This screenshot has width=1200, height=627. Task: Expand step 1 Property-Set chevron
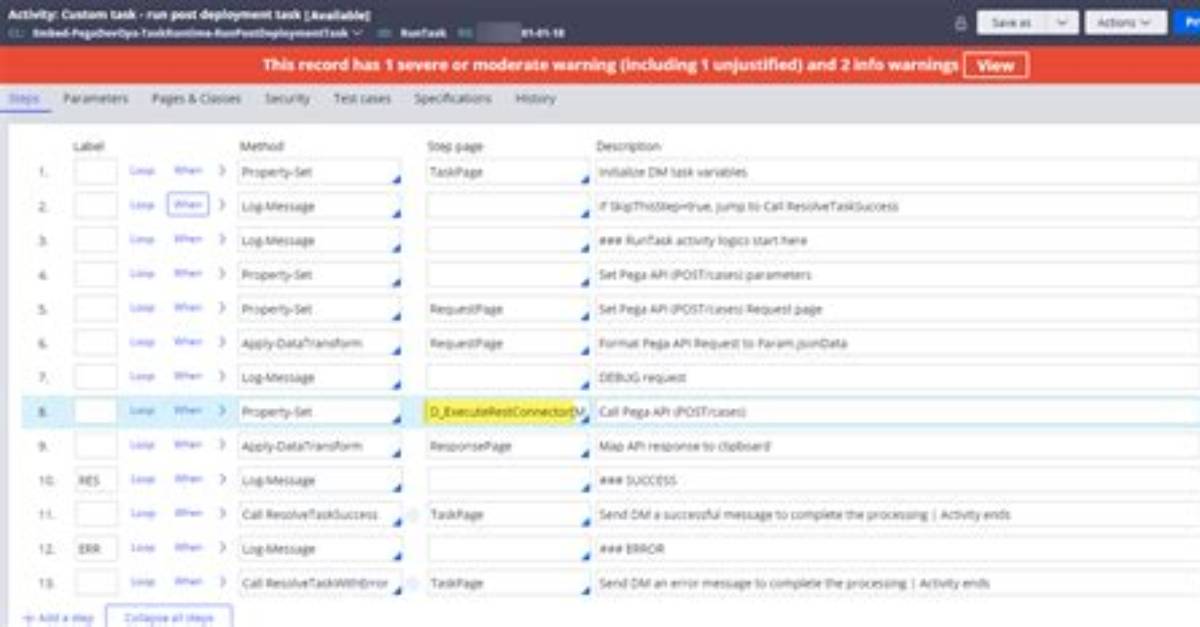pos(222,171)
